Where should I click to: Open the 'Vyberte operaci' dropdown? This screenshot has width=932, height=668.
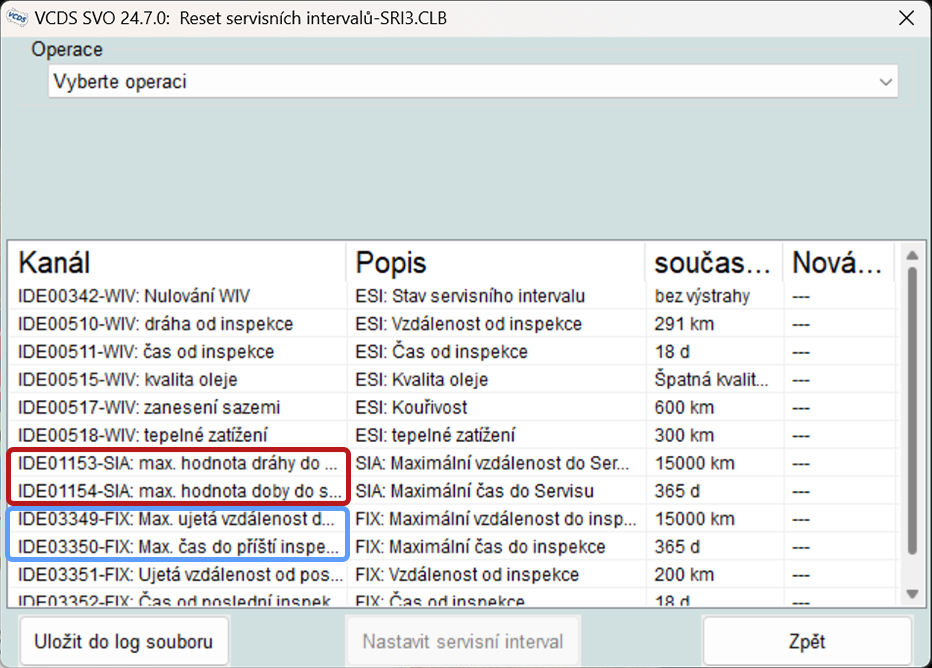click(473, 81)
